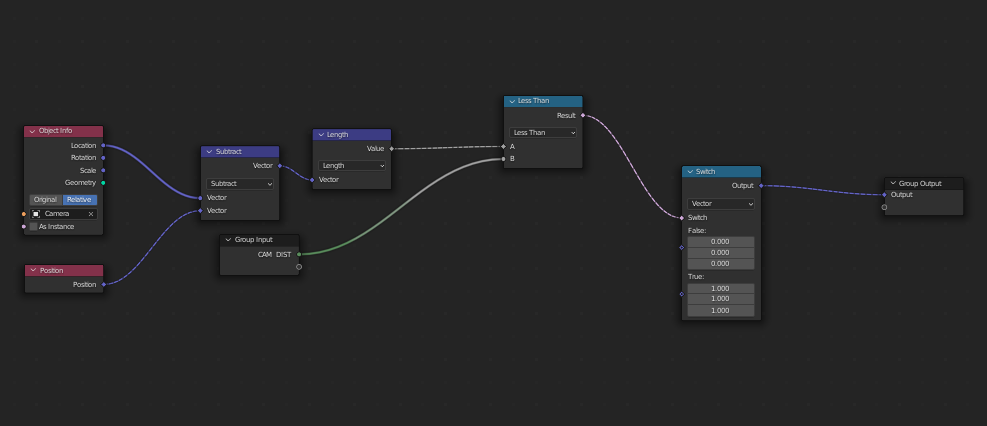The image size is (987, 426).
Task: Collapse the Subtract node chevron
Action: click(209, 152)
